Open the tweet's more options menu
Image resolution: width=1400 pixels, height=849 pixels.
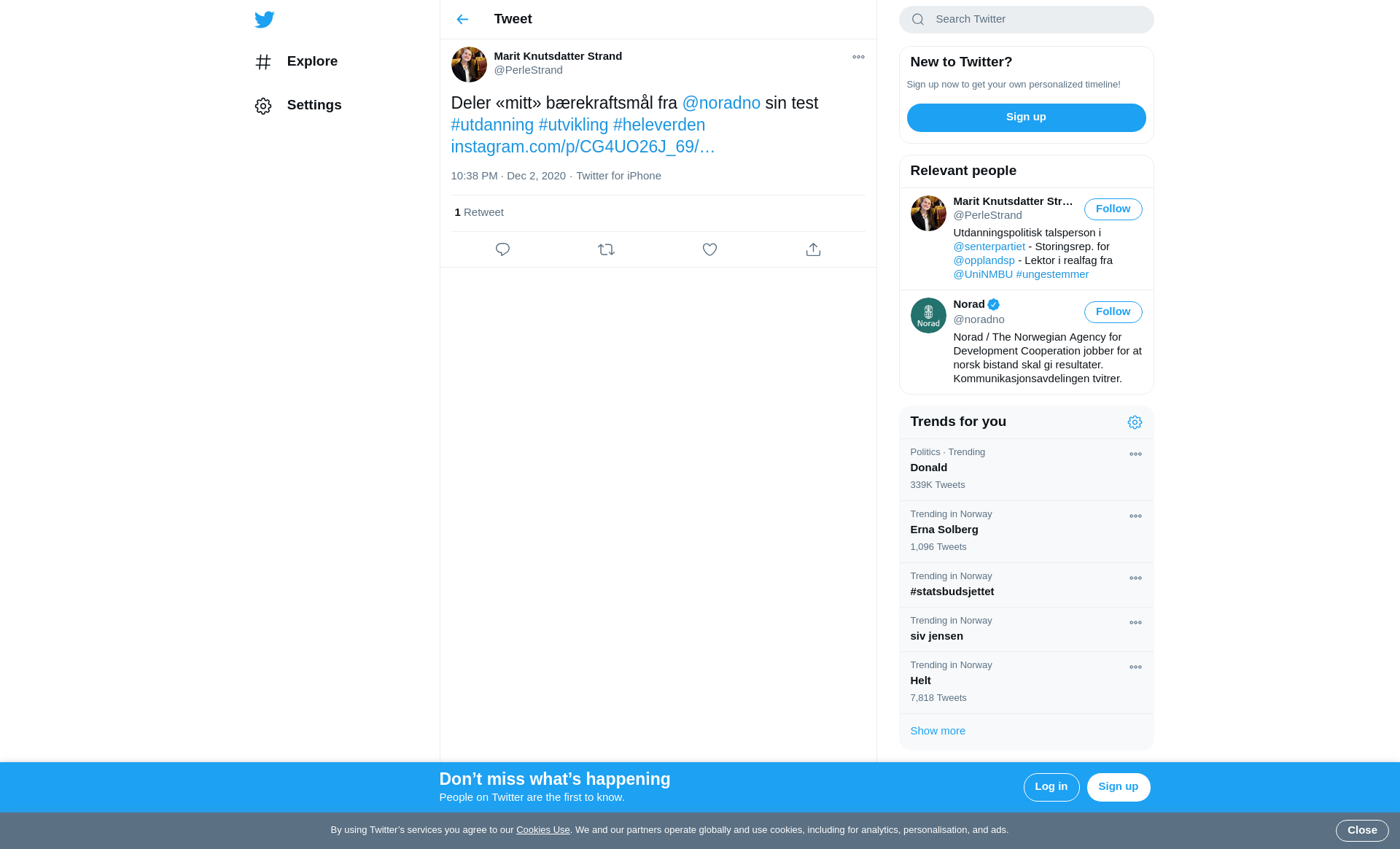pos(858,57)
